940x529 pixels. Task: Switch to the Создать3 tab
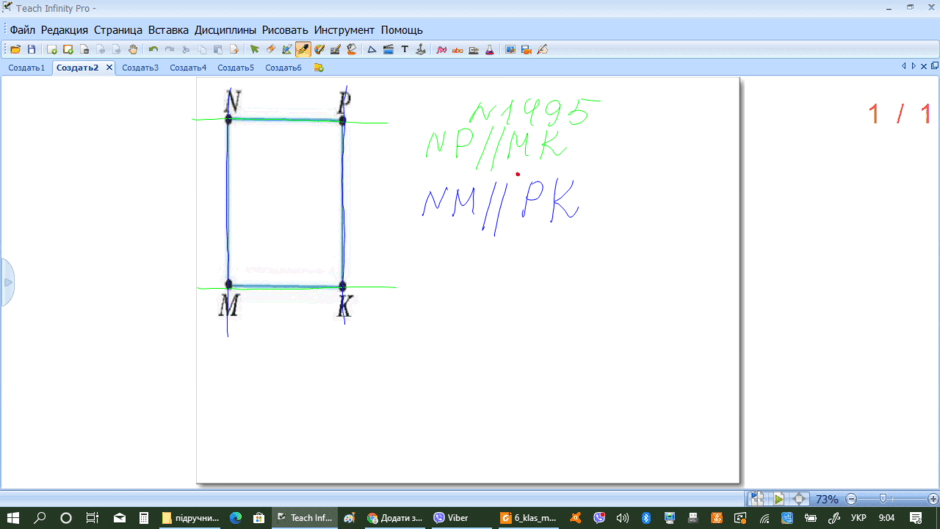(140, 68)
